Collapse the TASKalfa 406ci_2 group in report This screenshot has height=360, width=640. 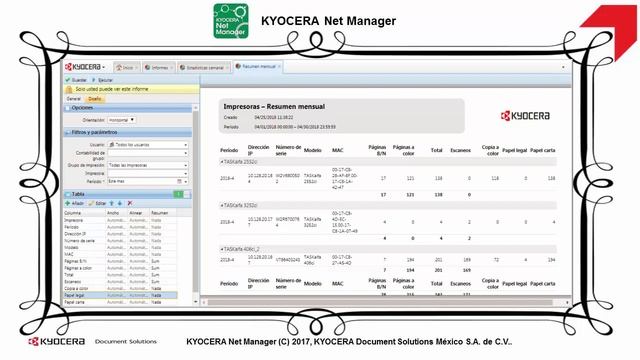pos(222,249)
